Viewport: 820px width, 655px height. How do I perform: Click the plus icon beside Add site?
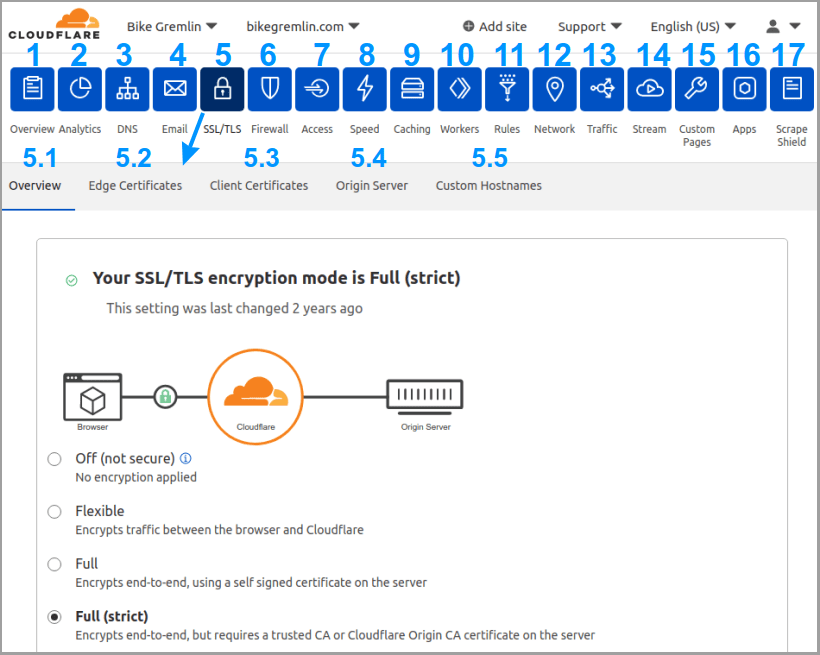point(469,26)
